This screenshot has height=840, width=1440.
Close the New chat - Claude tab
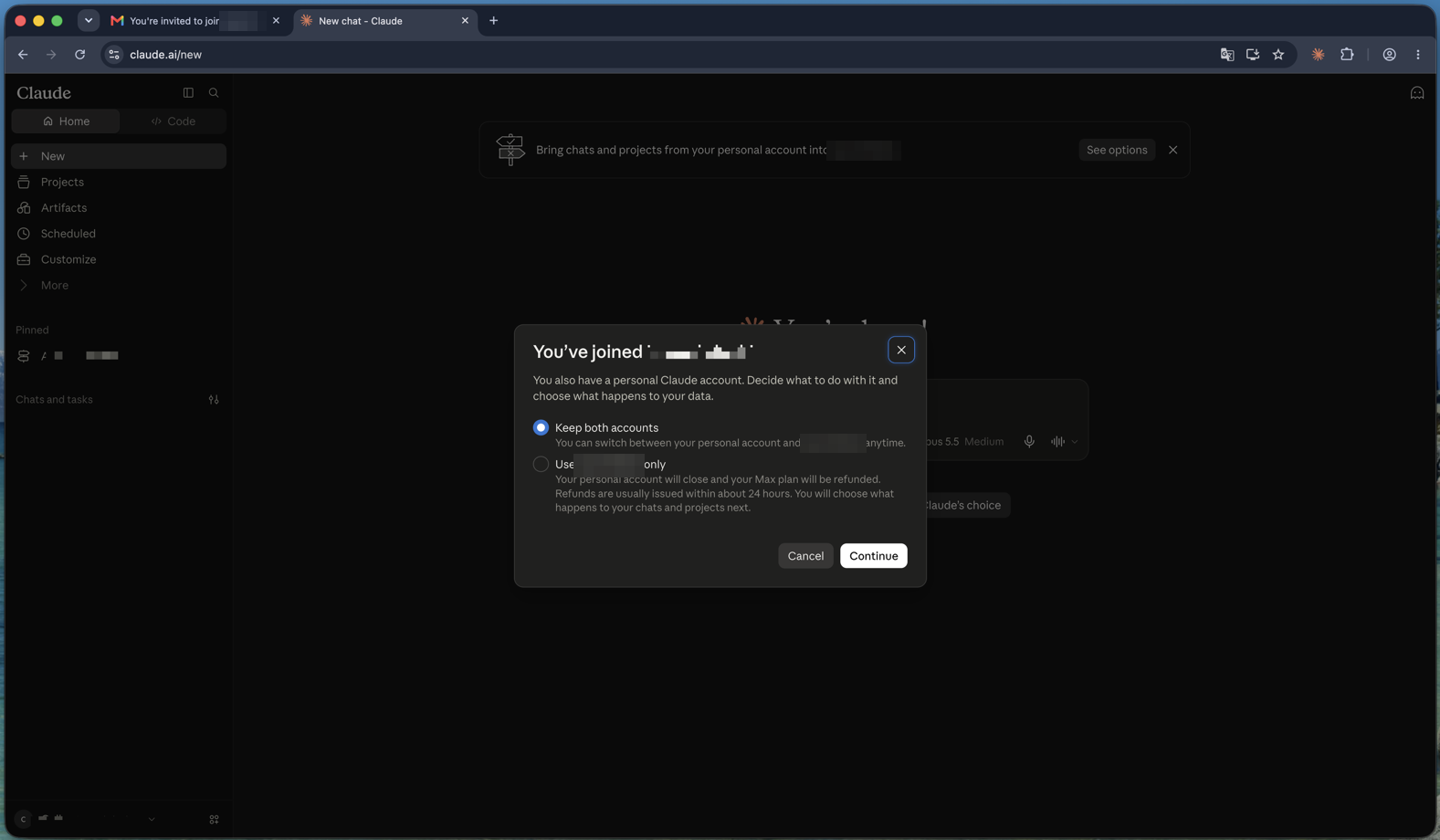click(x=465, y=20)
